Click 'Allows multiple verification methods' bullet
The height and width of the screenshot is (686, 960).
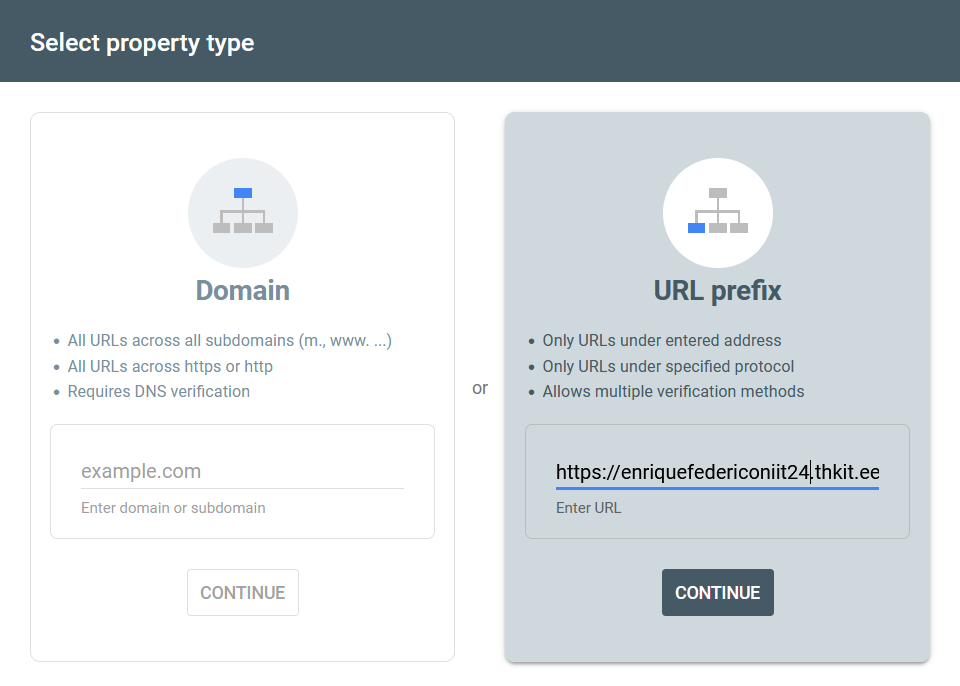point(673,391)
